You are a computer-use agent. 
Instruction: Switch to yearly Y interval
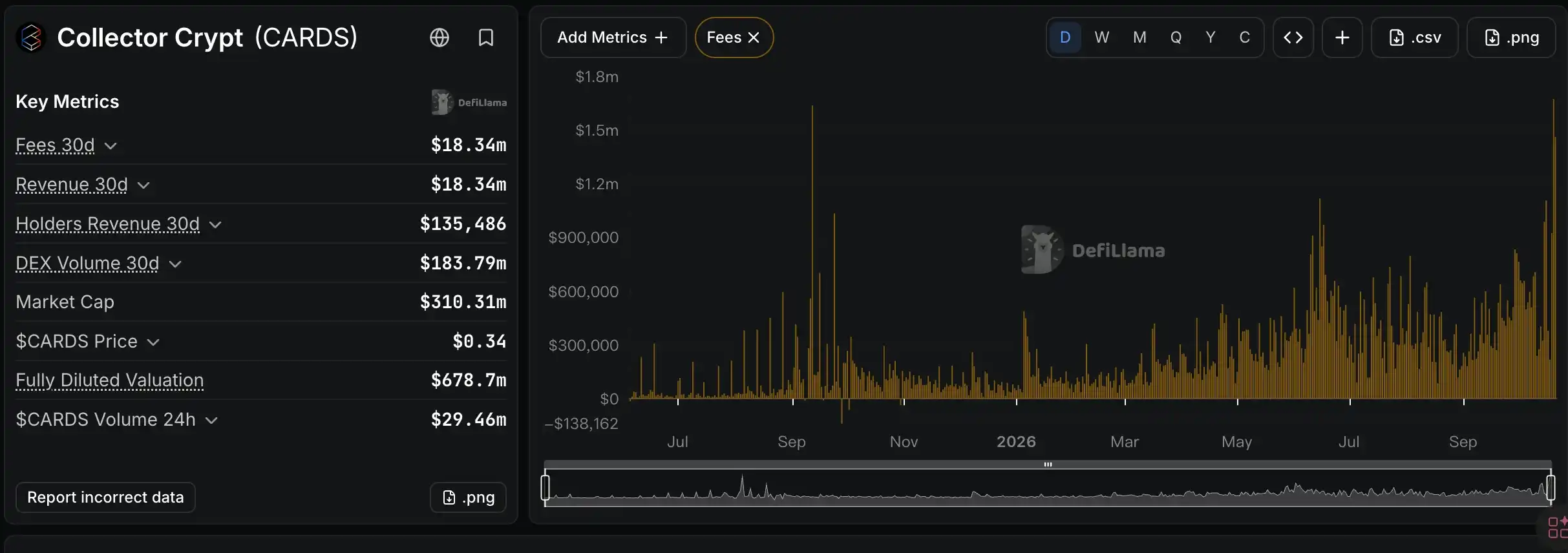[x=1211, y=37]
